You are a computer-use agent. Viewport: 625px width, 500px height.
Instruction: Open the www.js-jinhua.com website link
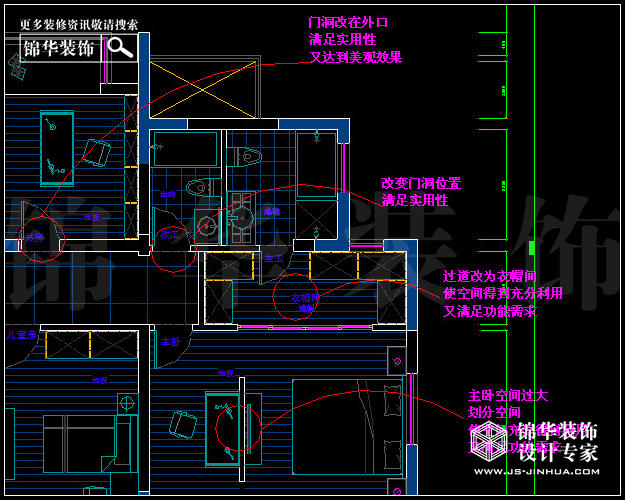pyautogui.click(x=535, y=472)
